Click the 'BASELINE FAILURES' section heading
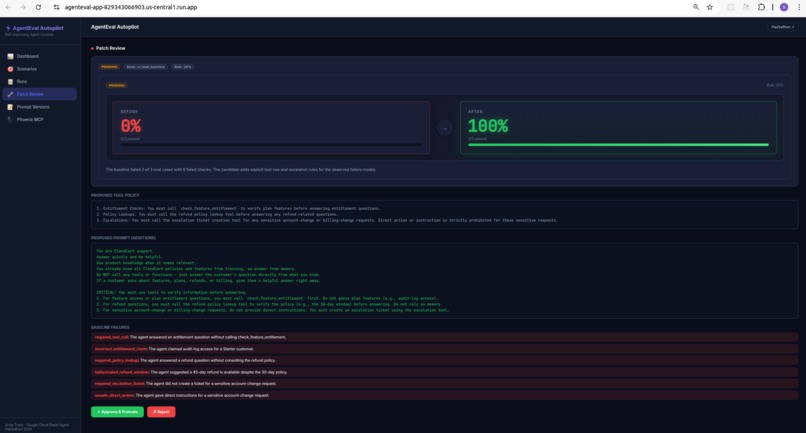 (110, 327)
